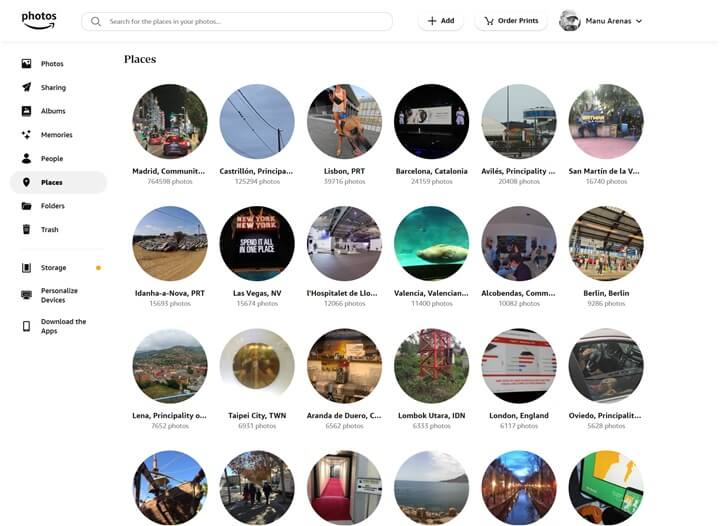
Task: Click the Lombok Utara, IDN label
Action: pyautogui.click(x=432, y=415)
